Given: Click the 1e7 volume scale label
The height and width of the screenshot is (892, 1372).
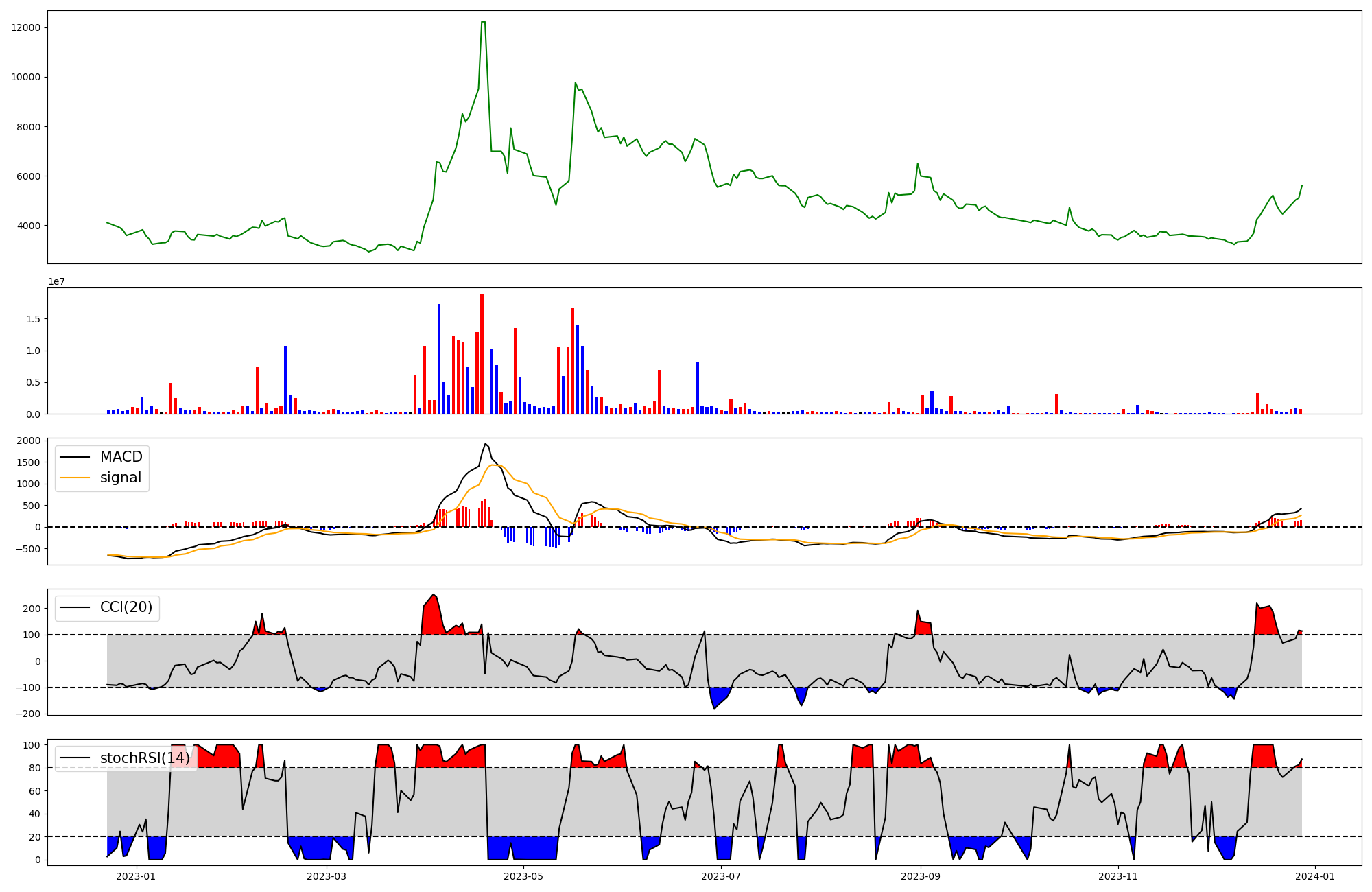Looking at the screenshot, I should pos(56,281).
